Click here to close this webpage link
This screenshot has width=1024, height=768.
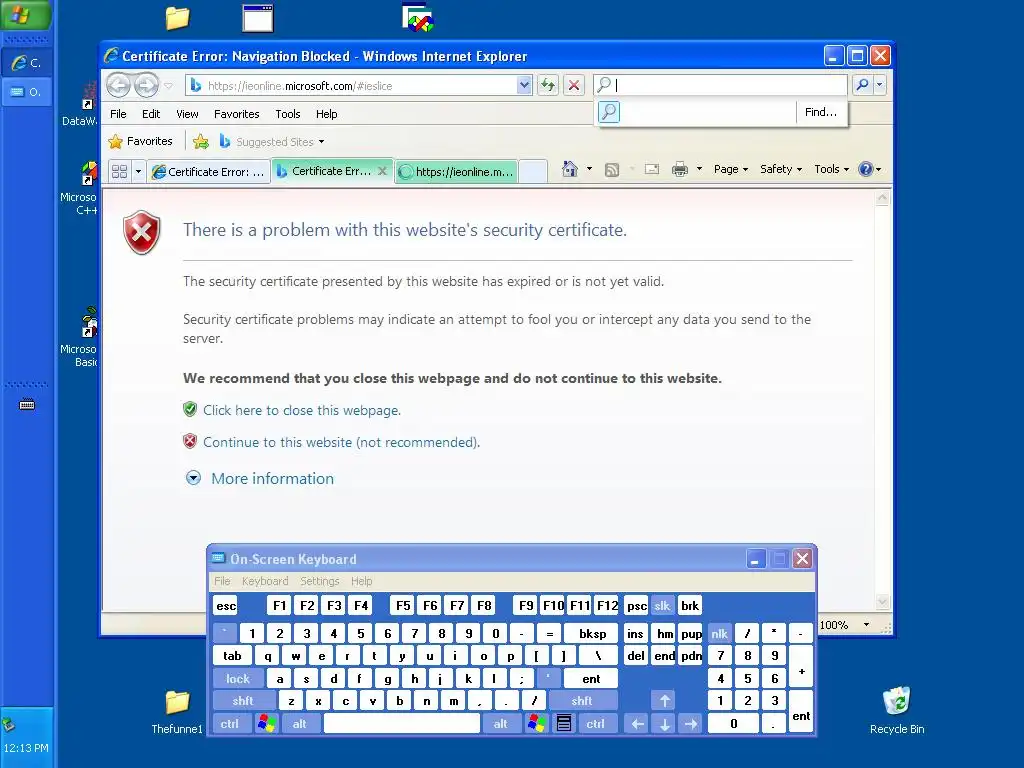pyautogui.click(x=302, y=410)
